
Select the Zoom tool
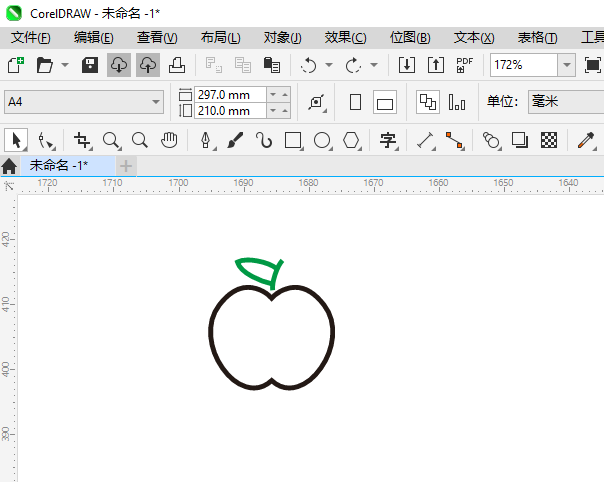112,140
